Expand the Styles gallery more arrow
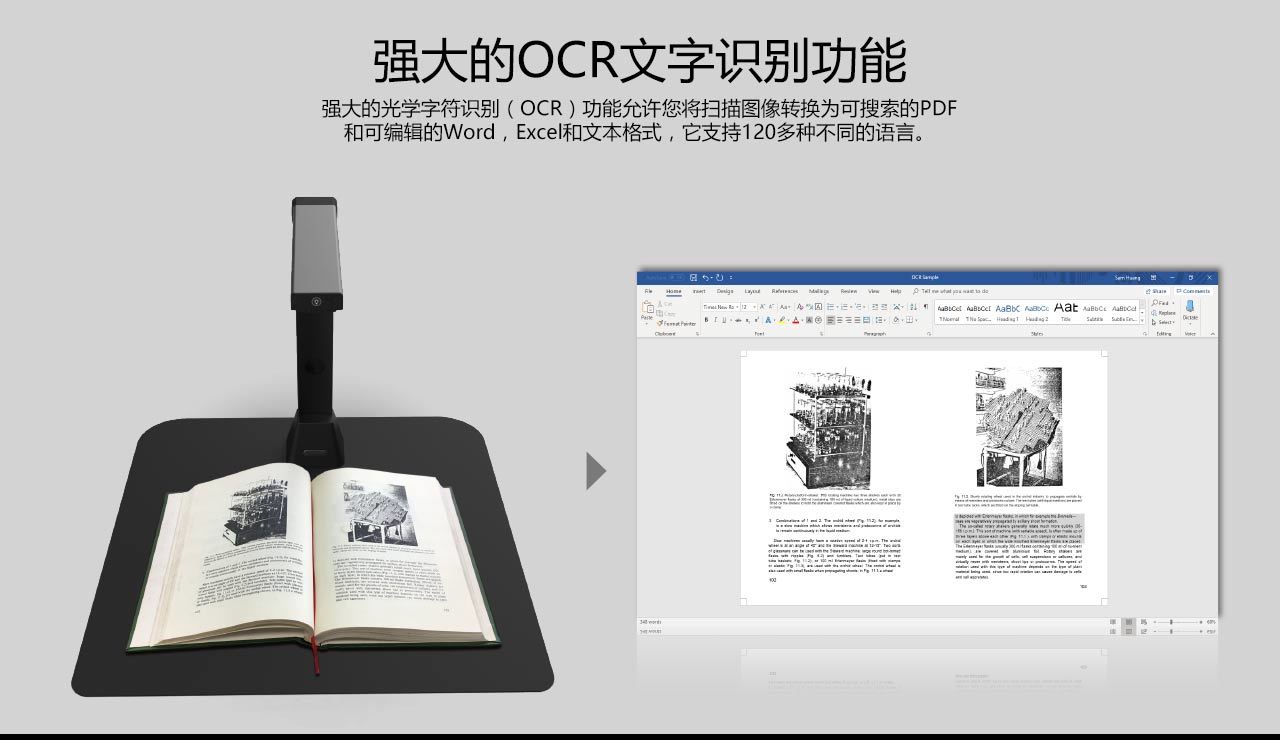This screenshot has height=740, width=1280. [x=1143, y=320]
